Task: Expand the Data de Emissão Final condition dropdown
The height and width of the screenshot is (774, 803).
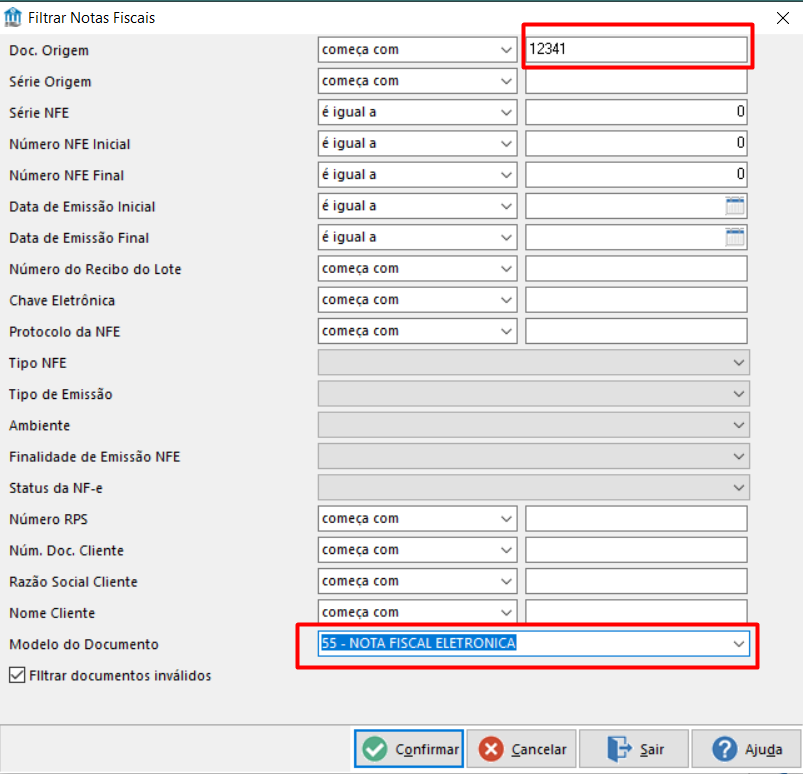Action: pyautogui.click(x=417, y=237)
